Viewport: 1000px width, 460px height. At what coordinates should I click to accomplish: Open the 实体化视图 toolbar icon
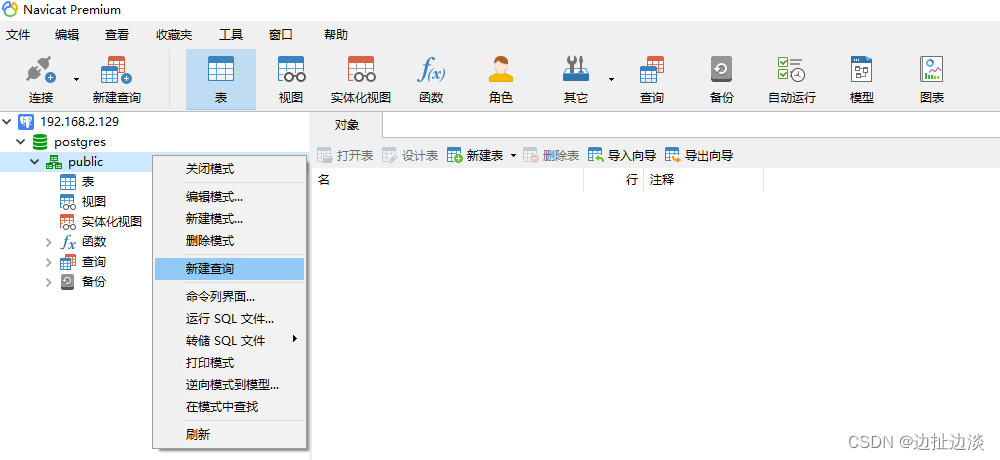click(360, 78)
